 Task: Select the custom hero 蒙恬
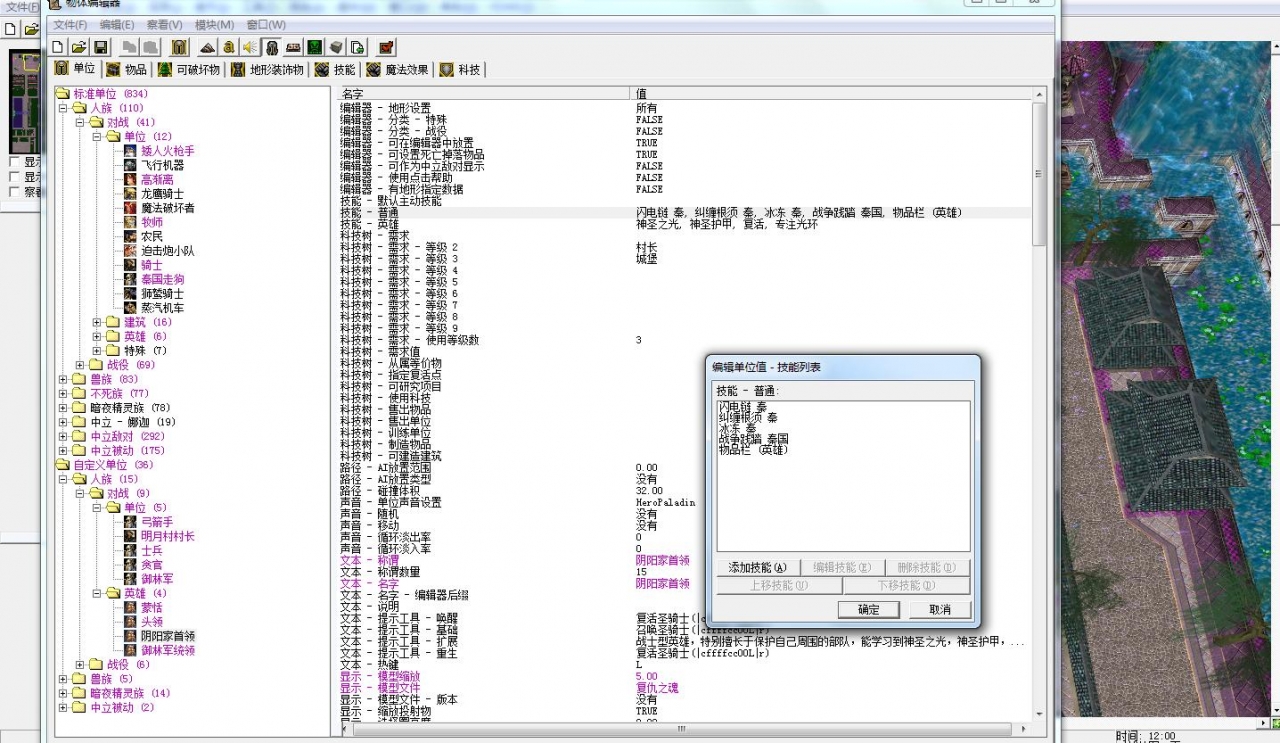click(x=151, y=607)
